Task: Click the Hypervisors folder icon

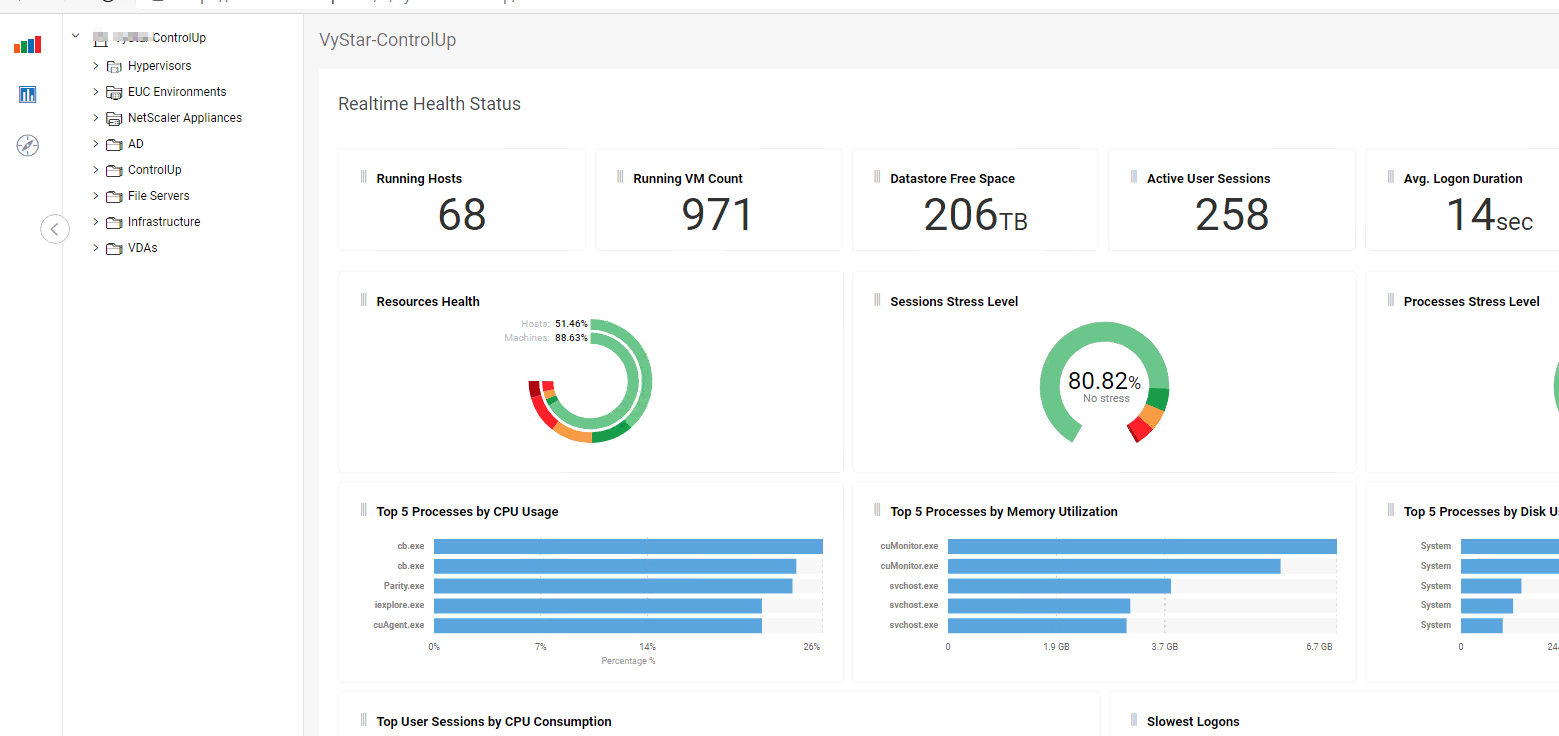Action: click(x=114, y=66)
